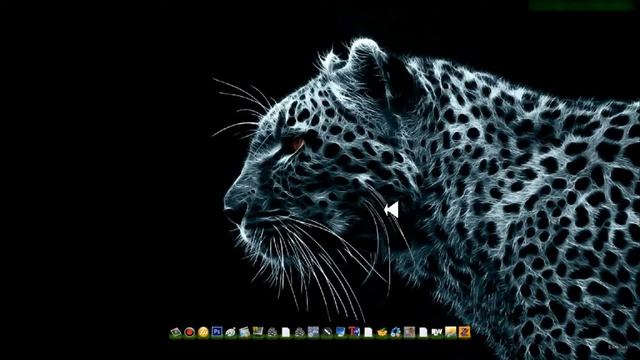
Task: Open the white lettered text dock icon
Action: click(x=437, y=332)
